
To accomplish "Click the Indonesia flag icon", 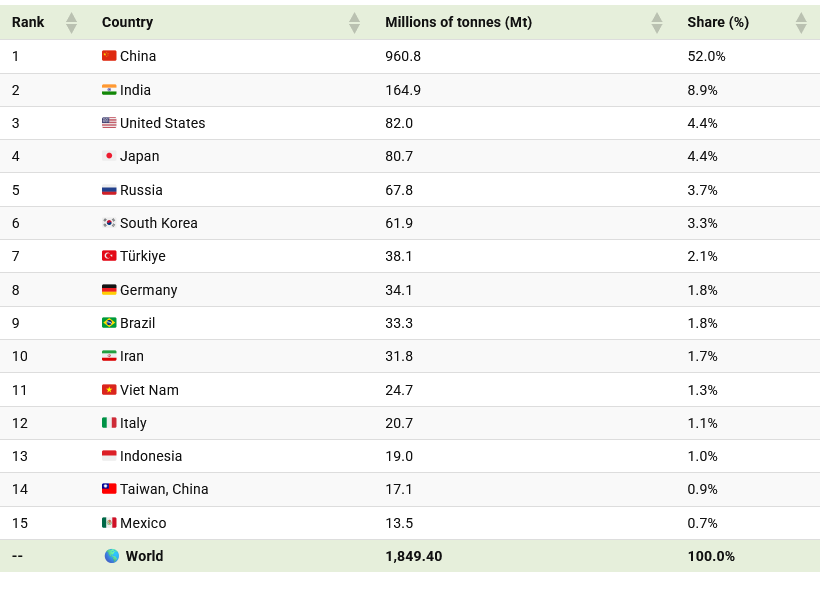I will [x=109, y=455].
